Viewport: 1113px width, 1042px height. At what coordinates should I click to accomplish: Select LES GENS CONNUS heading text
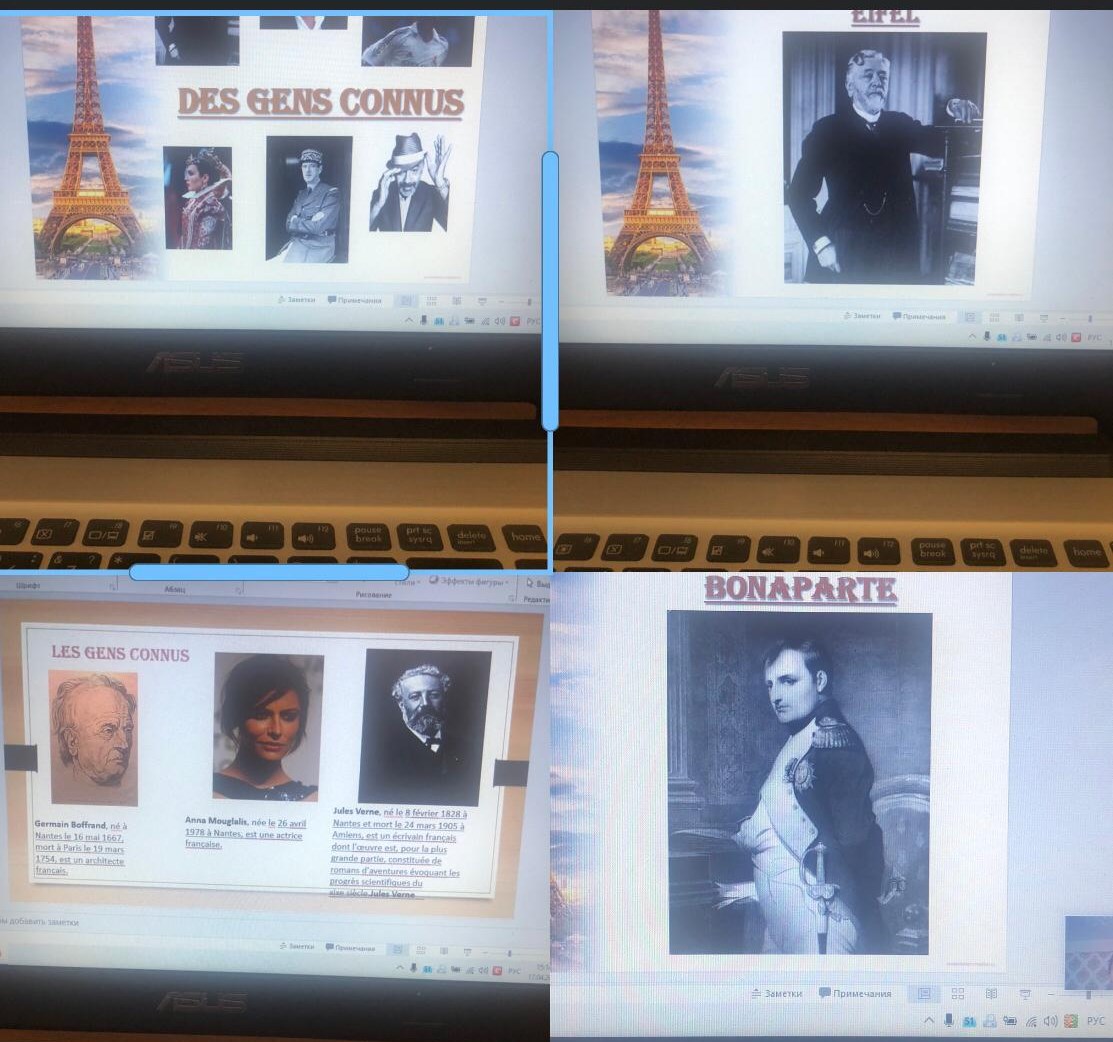(120, 653)
